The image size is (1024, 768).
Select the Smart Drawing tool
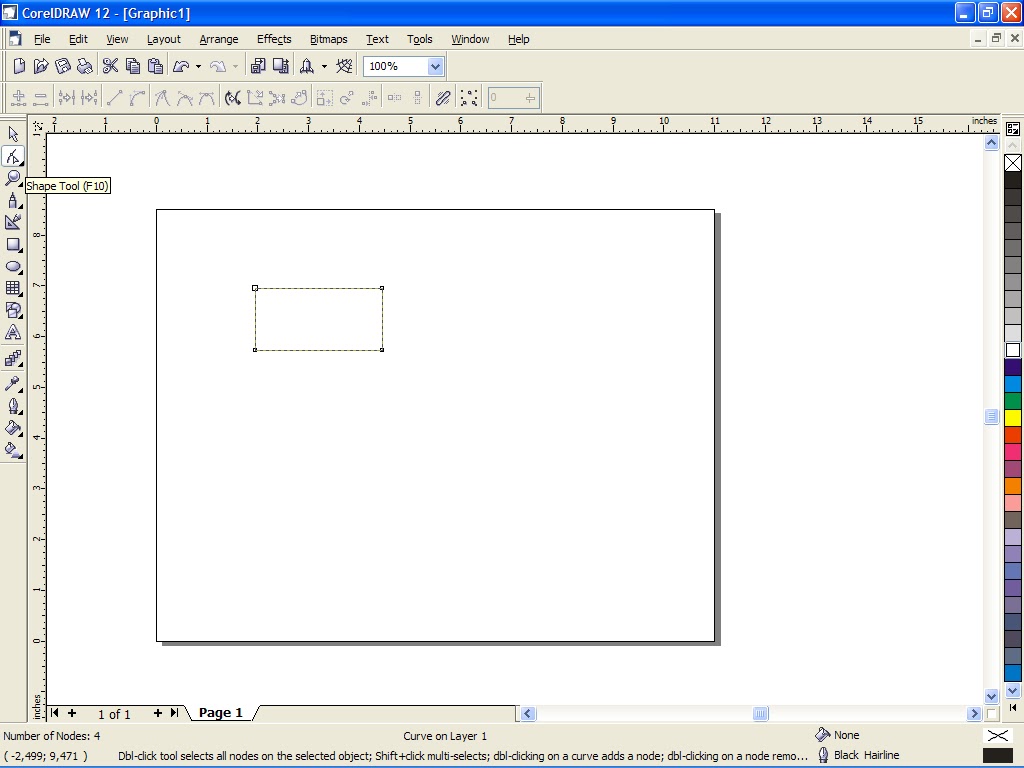13,222
